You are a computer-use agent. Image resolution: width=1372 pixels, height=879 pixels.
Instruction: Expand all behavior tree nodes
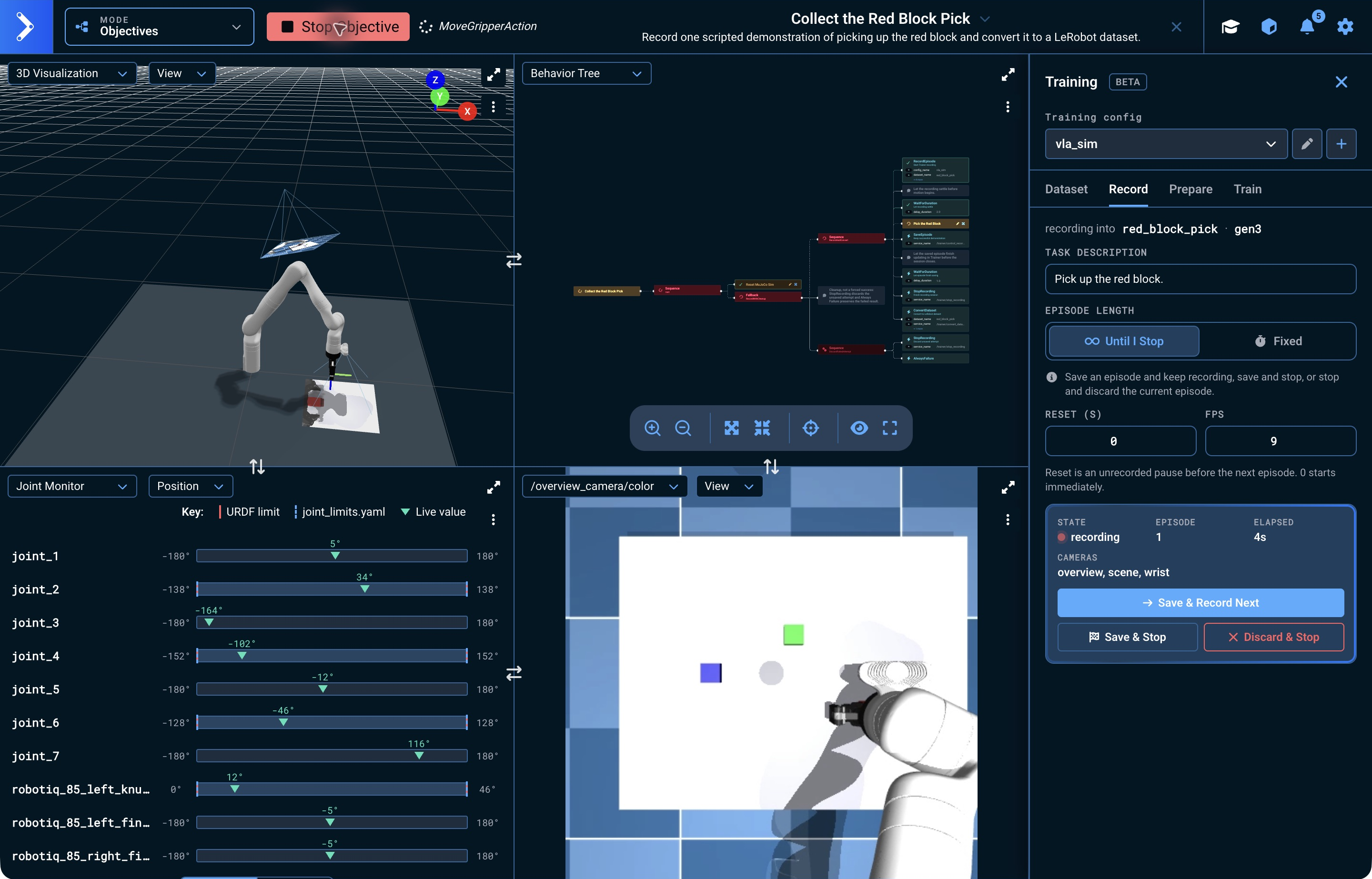coord(731,428)
